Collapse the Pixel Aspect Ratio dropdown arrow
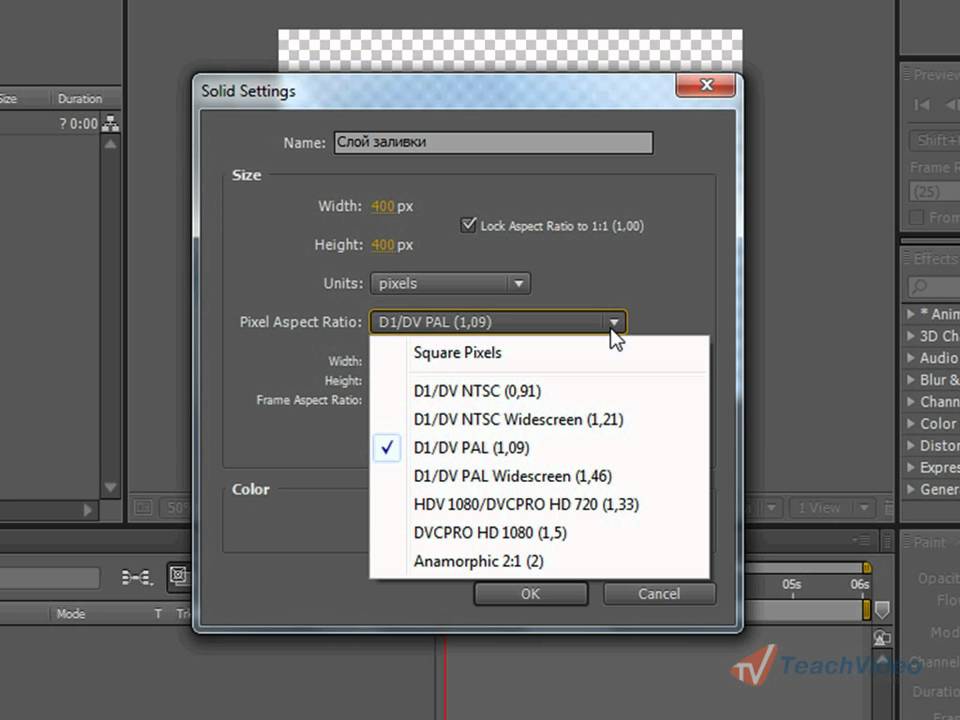Screen dimensions: 960x720 click(613, 322)
